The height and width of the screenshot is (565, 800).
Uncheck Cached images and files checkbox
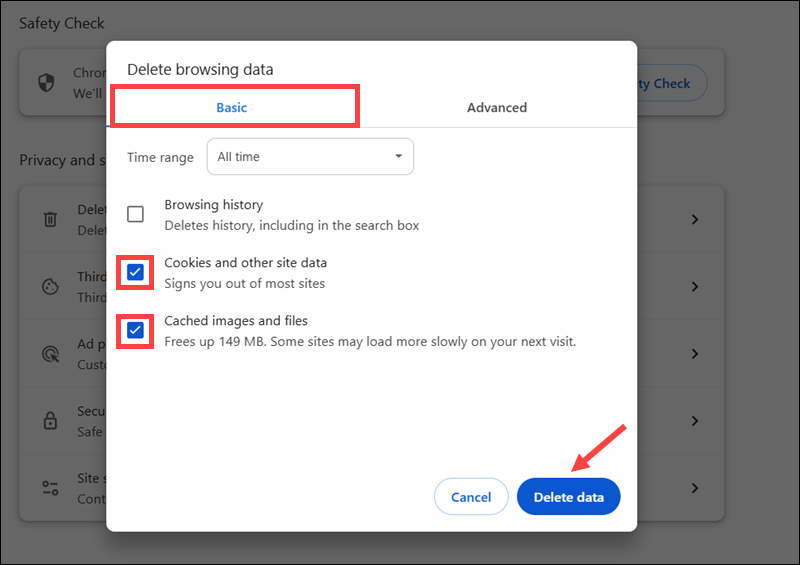pos(135,330)
